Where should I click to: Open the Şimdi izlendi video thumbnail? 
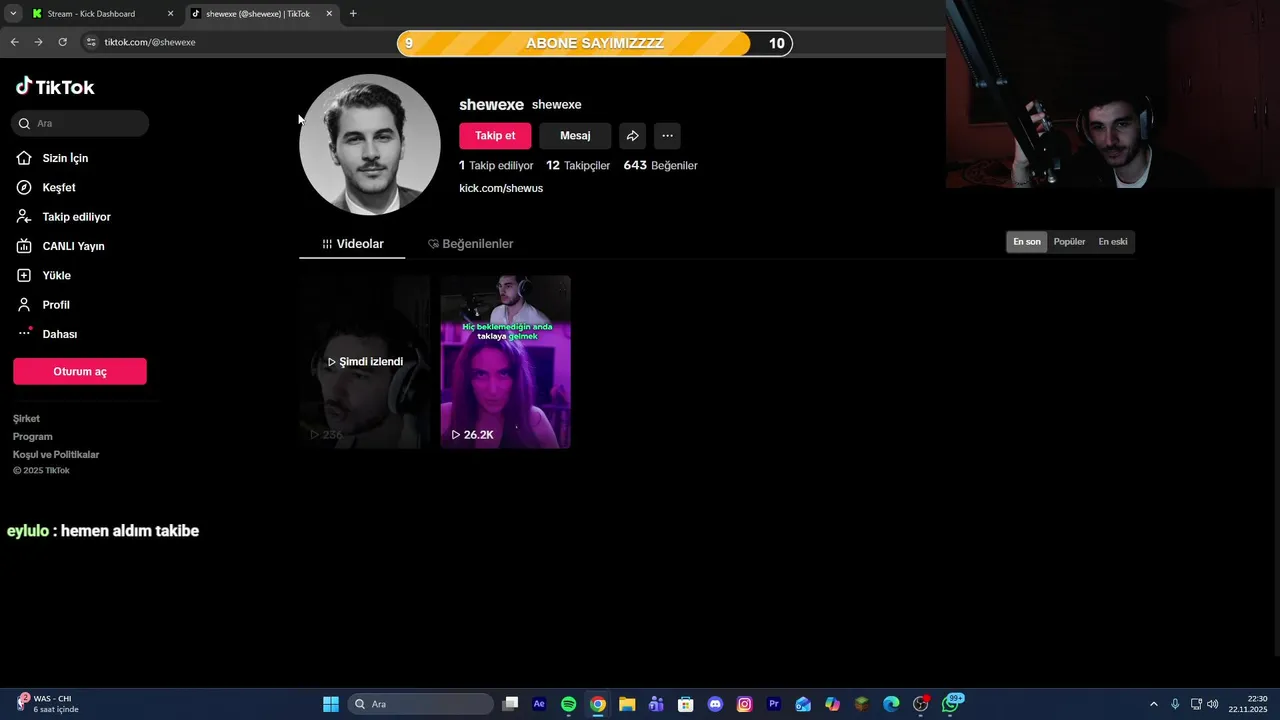pyautogui.click(x=365, y=362)
